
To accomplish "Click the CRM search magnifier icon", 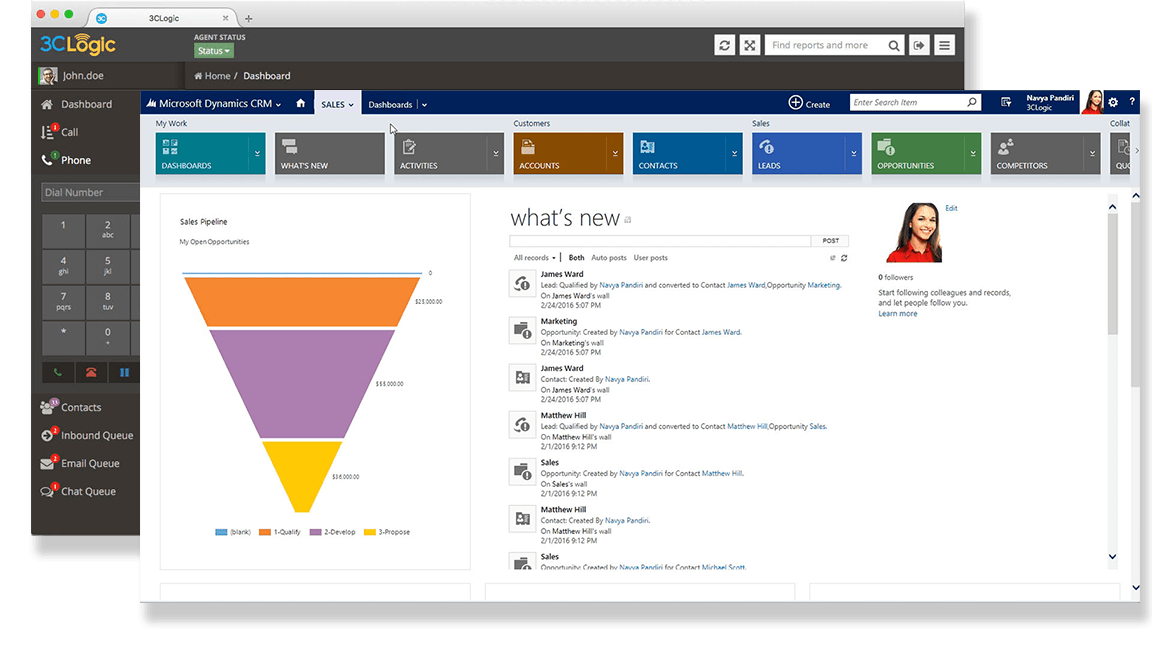I will click(x=972, y=102).
